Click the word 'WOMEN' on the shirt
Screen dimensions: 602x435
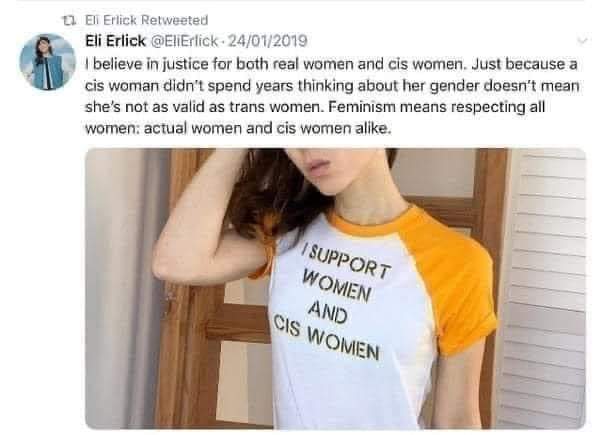tap(337, 286)
